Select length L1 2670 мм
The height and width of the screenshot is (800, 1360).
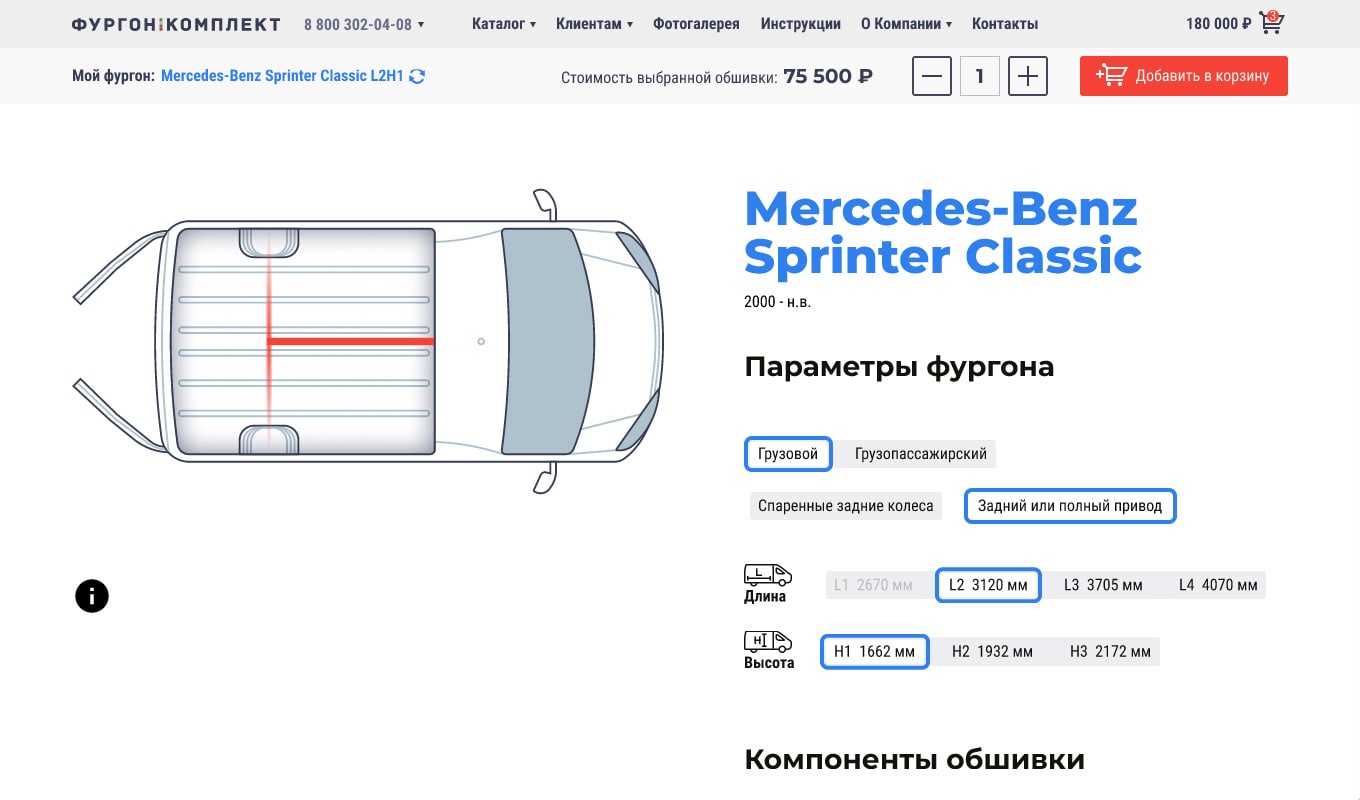(x=874, y=585)
